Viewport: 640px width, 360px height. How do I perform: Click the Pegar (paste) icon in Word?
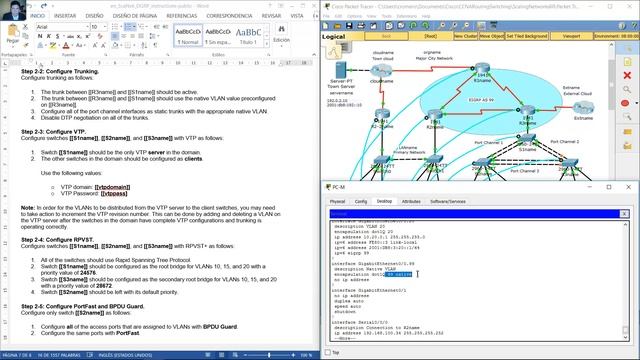point(13,31)
